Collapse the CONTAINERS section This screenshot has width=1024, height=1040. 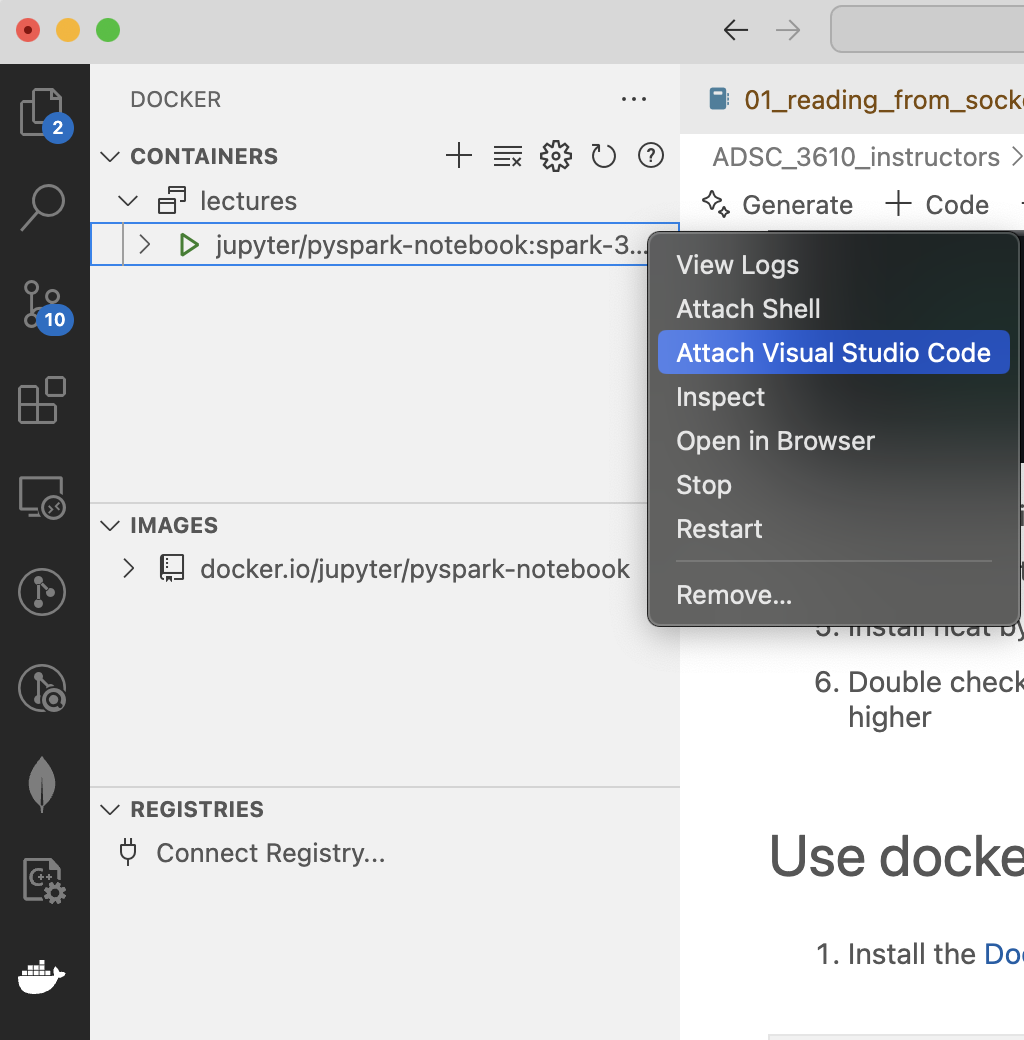tap(110, 157)
